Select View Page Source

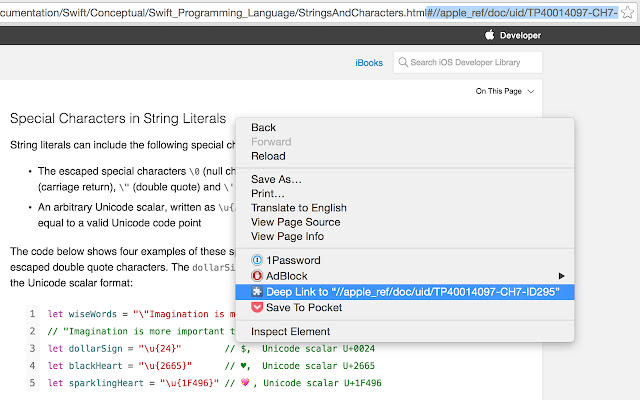pyautogui.click(x=295, y=222)
